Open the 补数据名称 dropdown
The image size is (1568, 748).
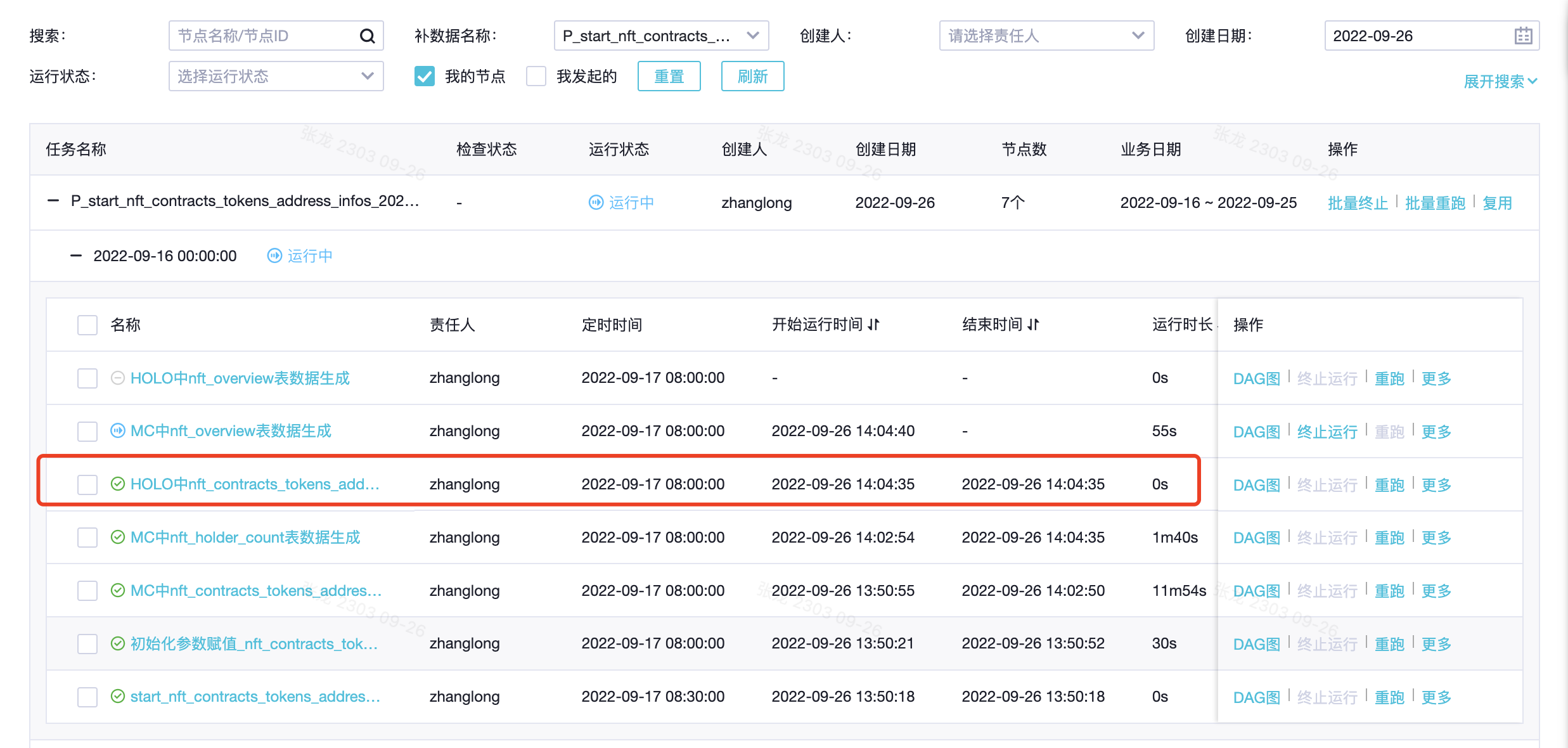(661, 35)
